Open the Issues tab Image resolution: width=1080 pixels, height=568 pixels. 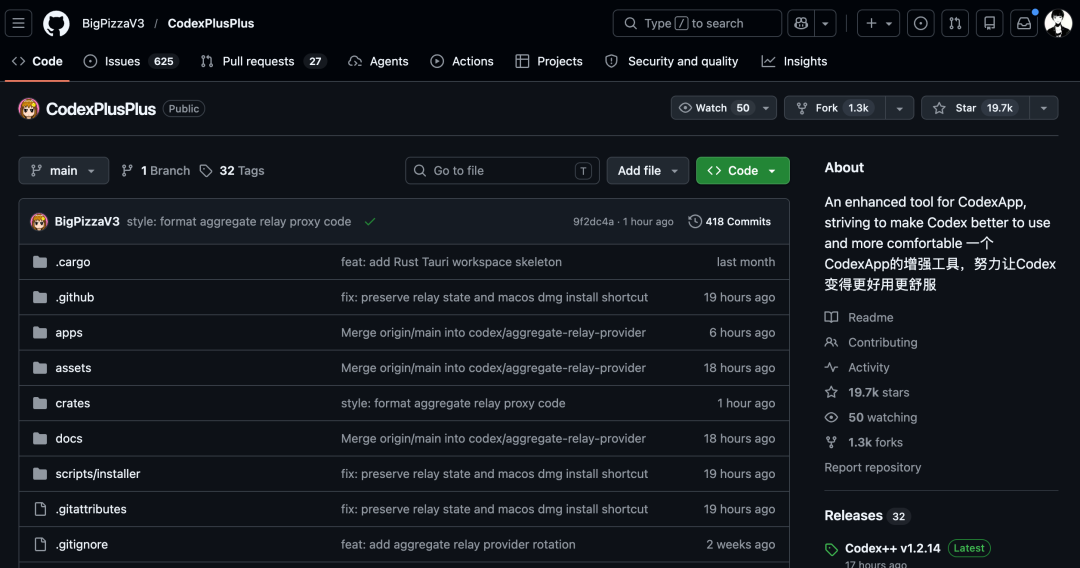[131, 61]
